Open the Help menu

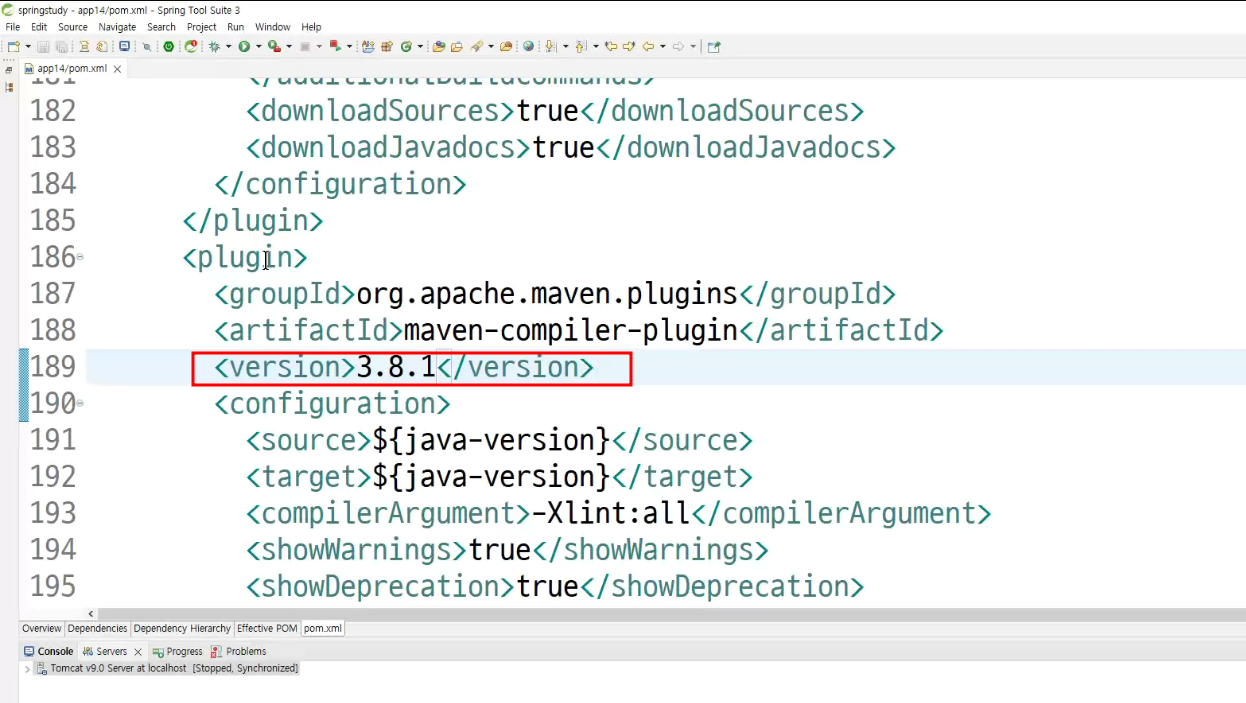pos(312,27)
